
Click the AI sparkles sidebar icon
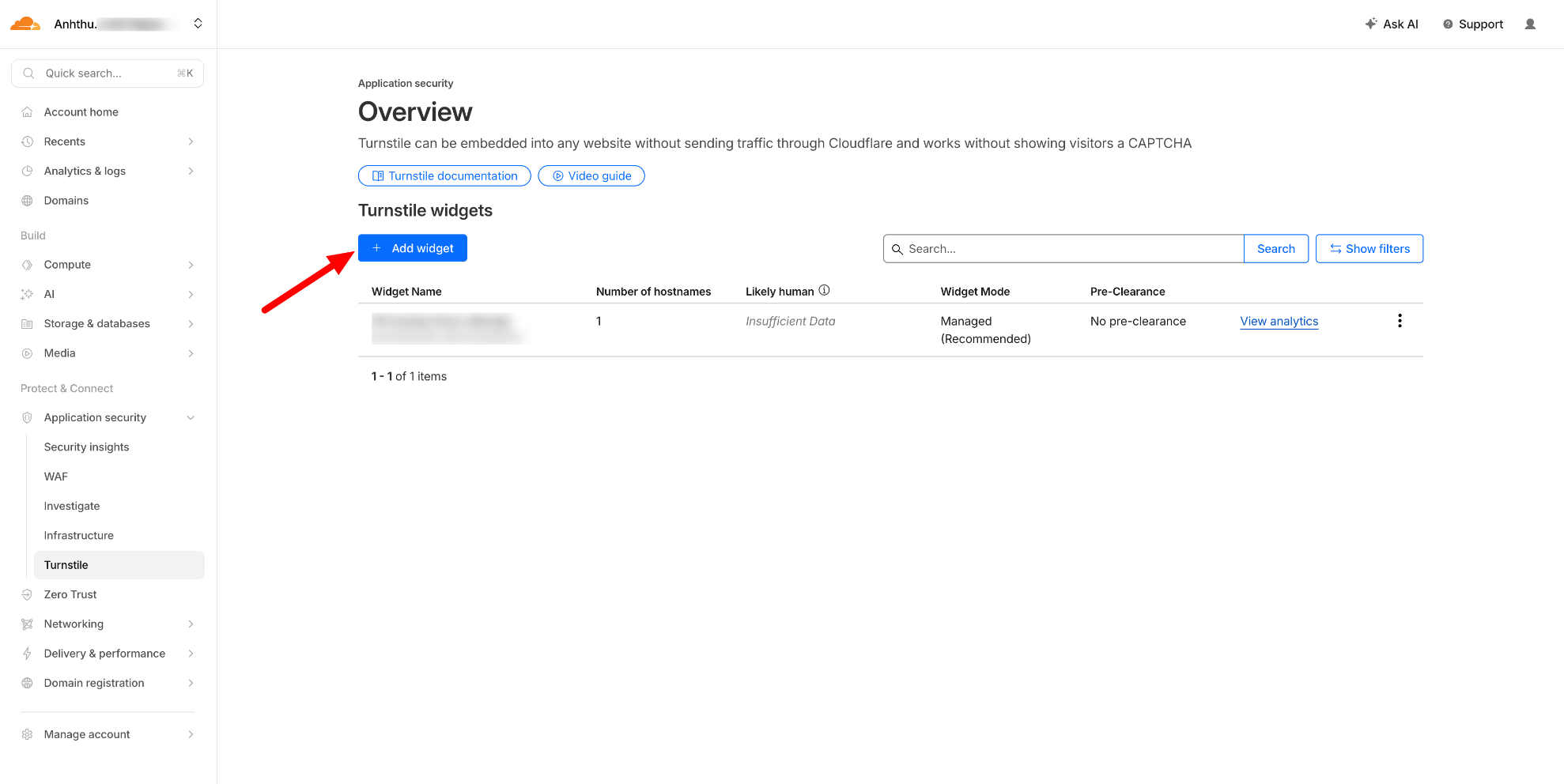[27, 294]
